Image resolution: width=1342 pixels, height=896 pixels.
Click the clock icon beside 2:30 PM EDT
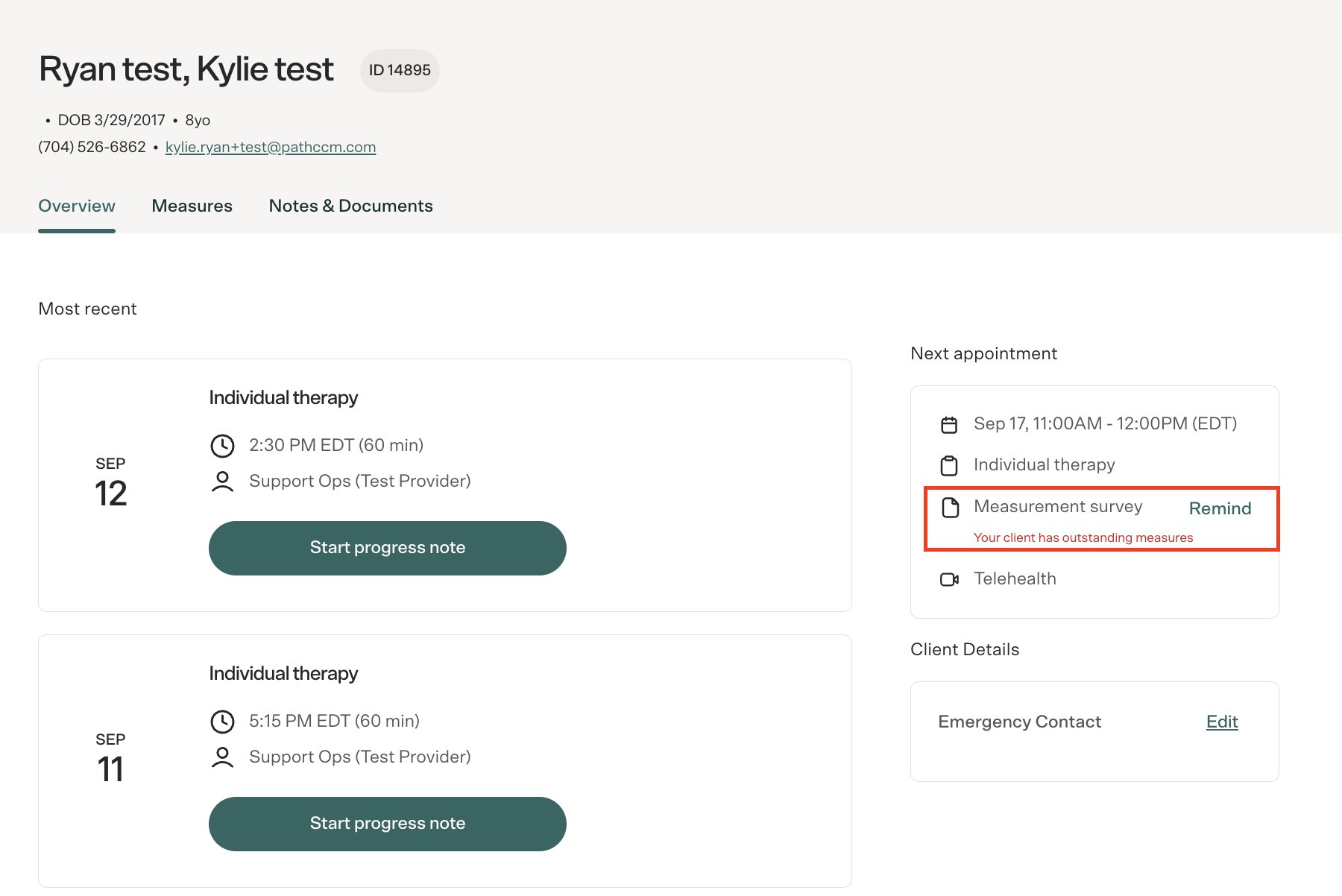222,446
